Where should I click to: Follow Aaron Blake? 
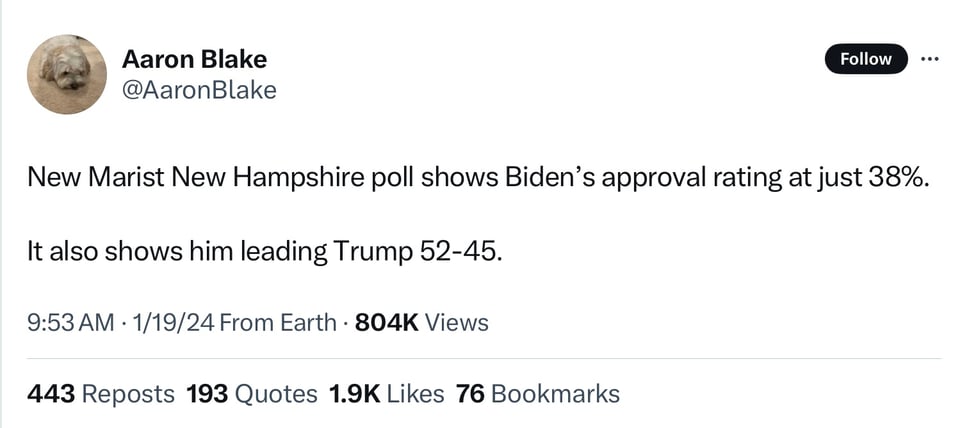pos(865,59)
